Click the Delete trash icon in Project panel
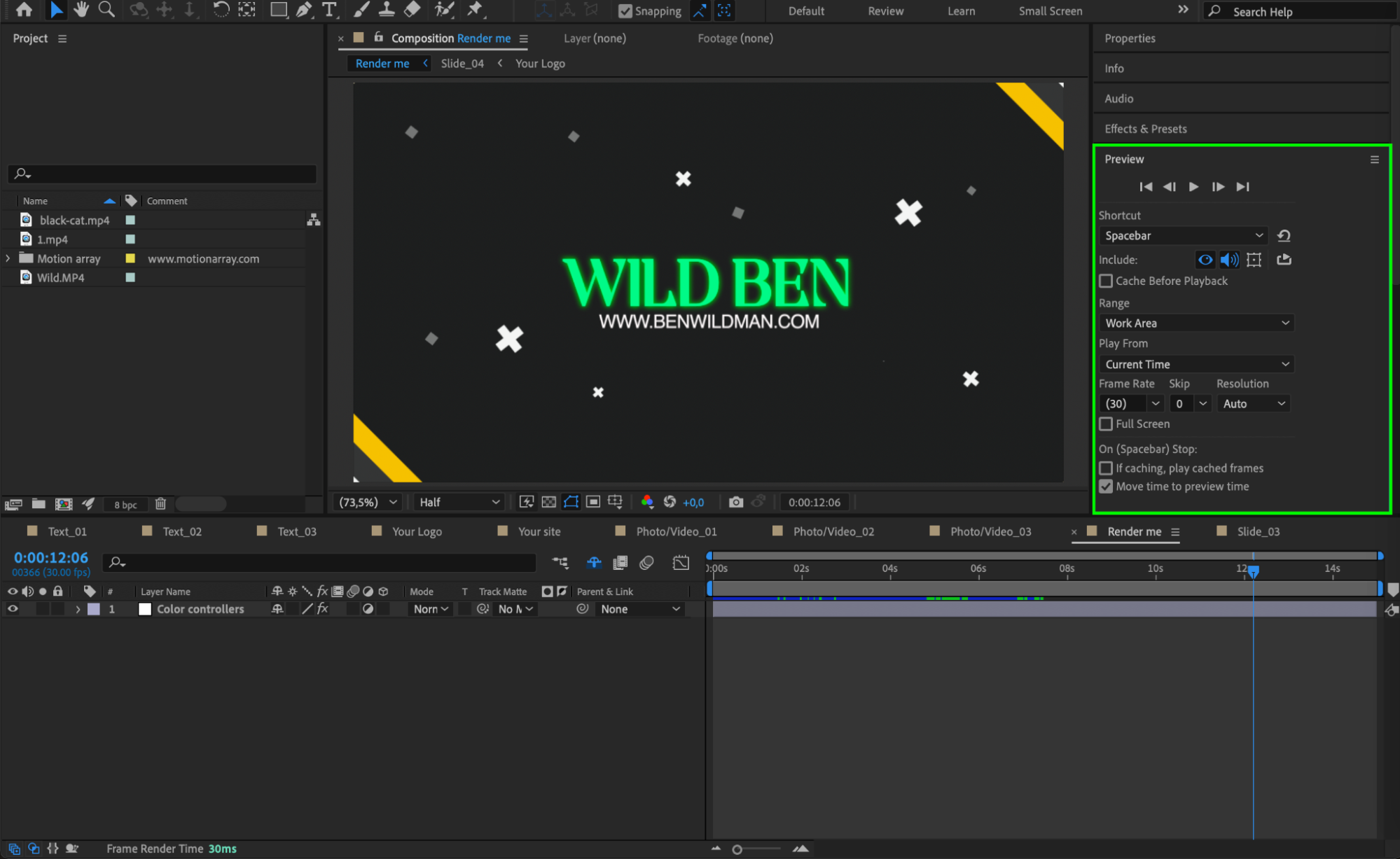1400x859 pixels. tap(160, 504)
